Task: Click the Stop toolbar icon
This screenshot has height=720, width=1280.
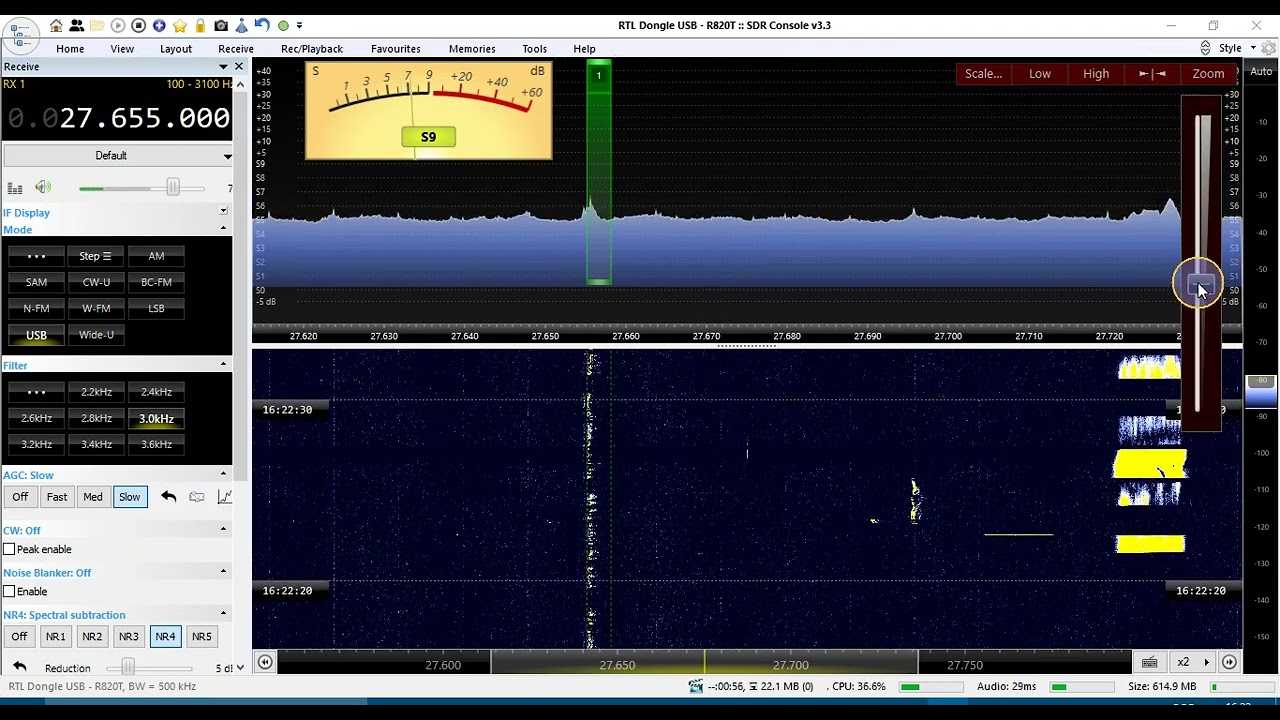Action: point(138,25)
